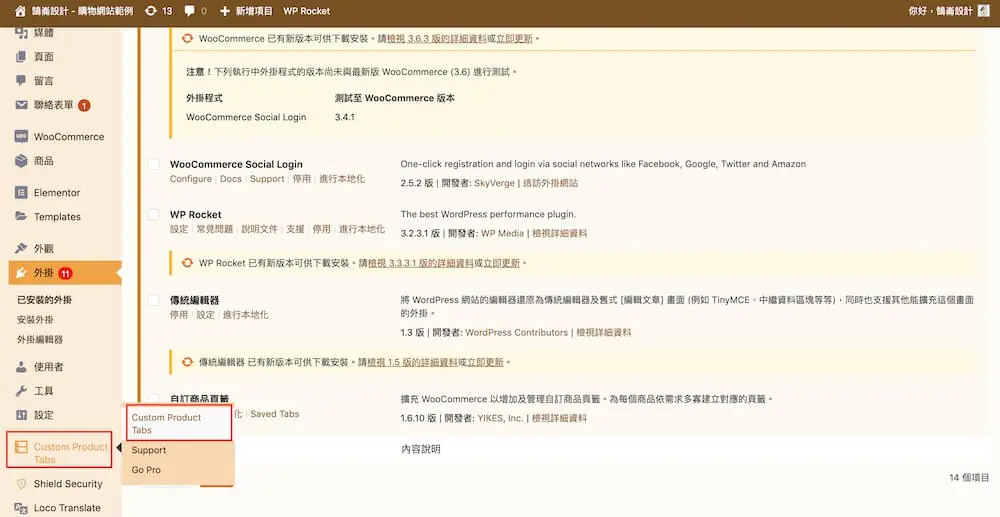The image size is (1000, 517).
Task: Click 常見問題 under WP Rocket
Action: (x=215, y=229)
